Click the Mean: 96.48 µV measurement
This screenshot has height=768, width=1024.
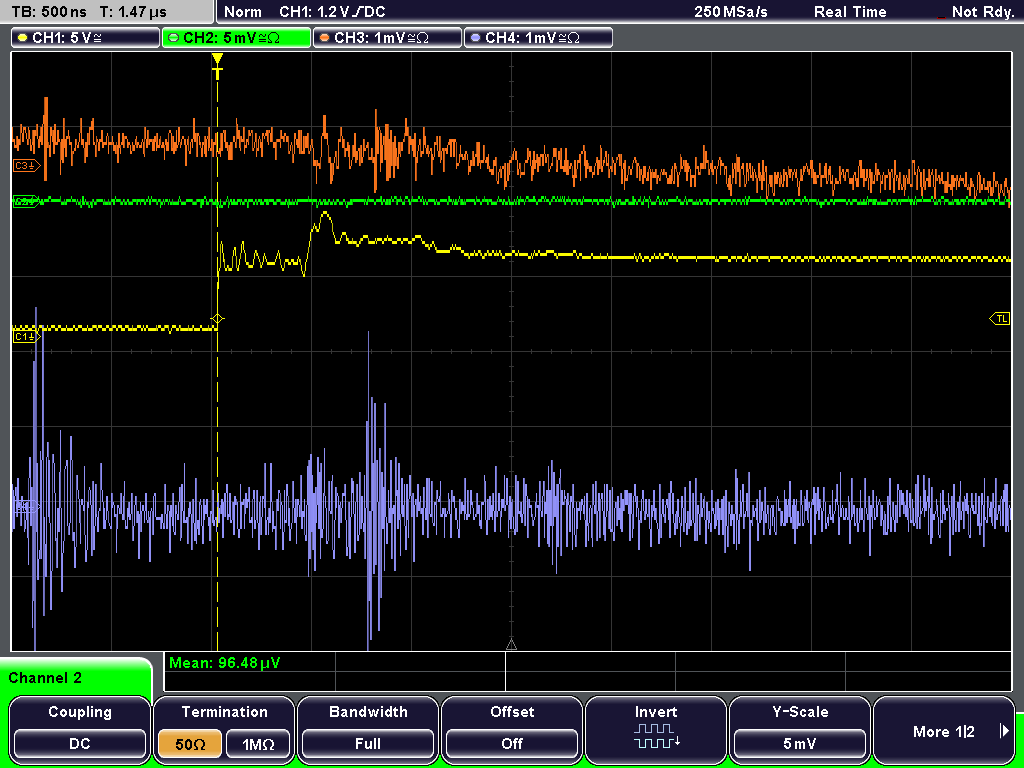[x=225, y=663]
